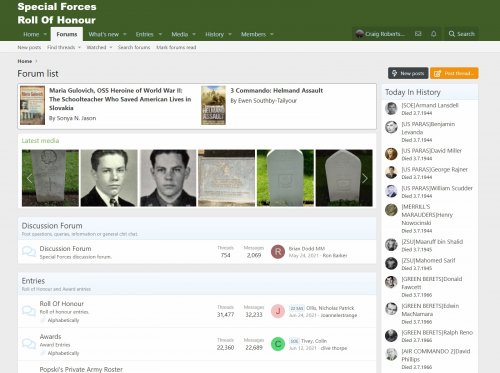Click the Home breadcrumb link
Image resolution: width=500 pixels, height=373 pixels.
pos(25,61)
